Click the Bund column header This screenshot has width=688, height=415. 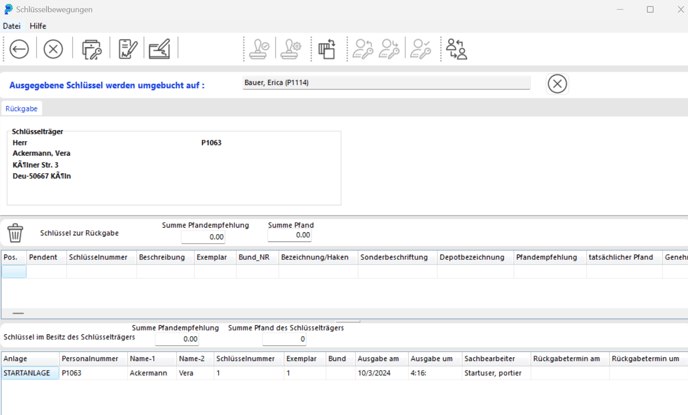point(341,359)
